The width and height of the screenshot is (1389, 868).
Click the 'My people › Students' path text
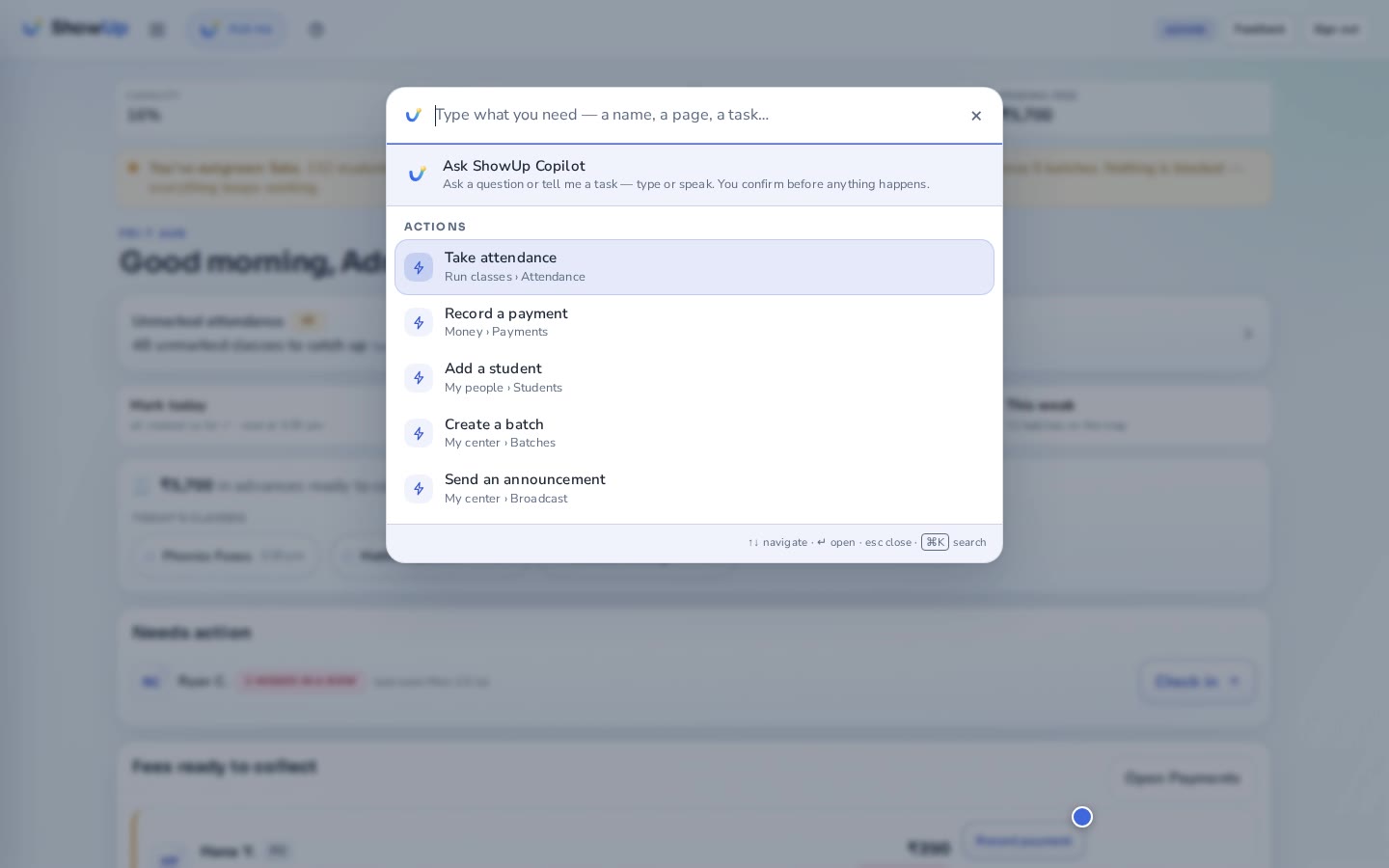504,388
